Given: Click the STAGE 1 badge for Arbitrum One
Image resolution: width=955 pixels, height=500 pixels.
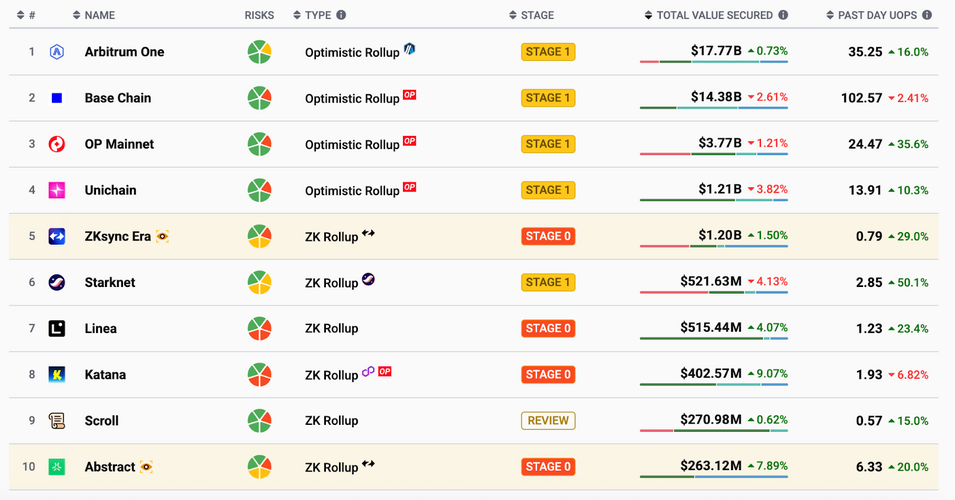Looking at the screenshot, I should point(548,52).
